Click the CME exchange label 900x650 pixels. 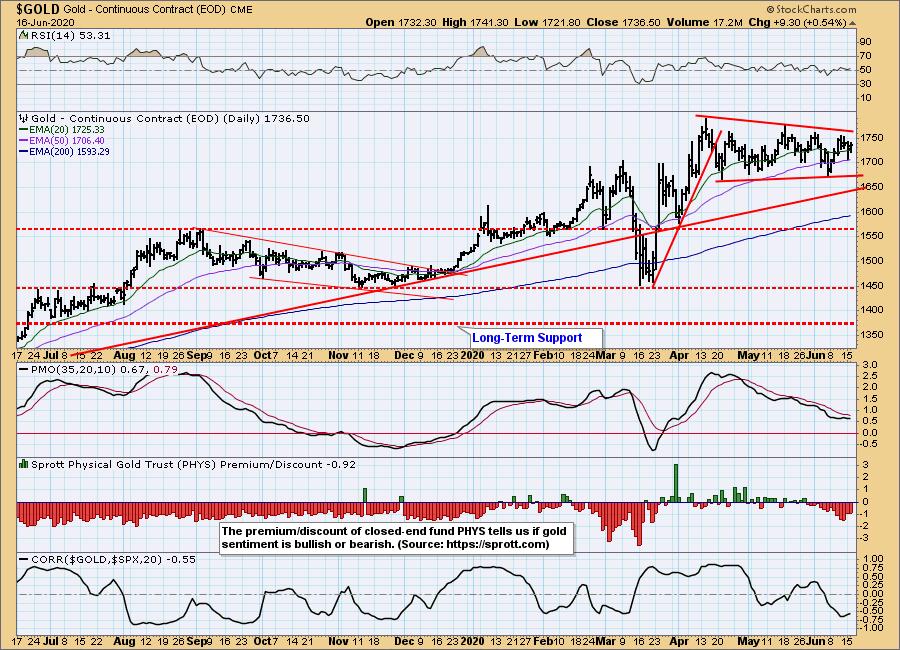click(x=240, y=10)
